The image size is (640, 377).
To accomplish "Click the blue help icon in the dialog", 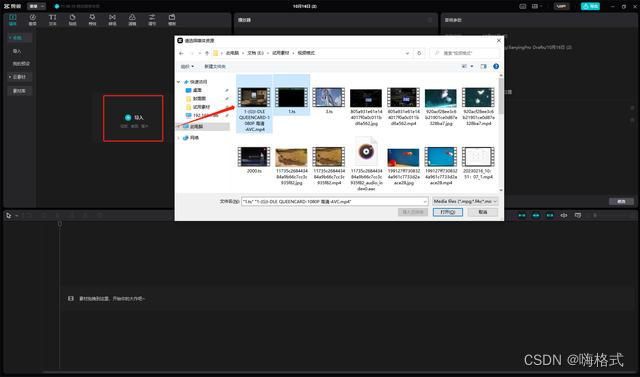I will coord(496,66).
